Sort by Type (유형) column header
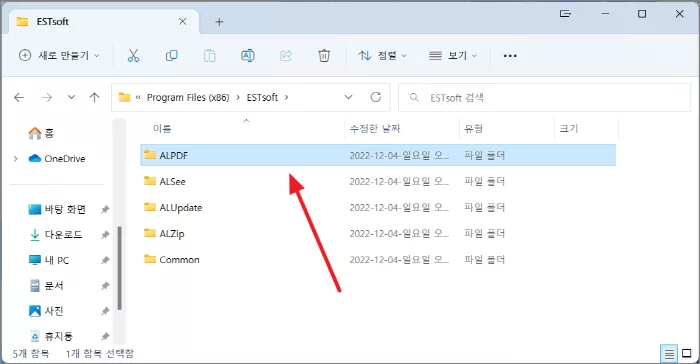Viewport: 700px width, 364px height. (473, 129)
